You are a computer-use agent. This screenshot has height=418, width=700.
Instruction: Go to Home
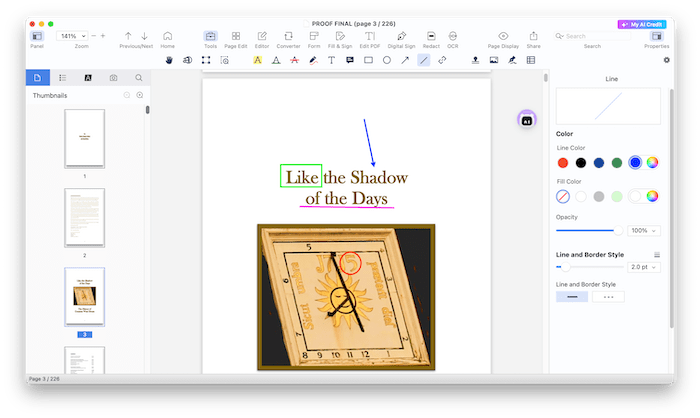[167, 39]
